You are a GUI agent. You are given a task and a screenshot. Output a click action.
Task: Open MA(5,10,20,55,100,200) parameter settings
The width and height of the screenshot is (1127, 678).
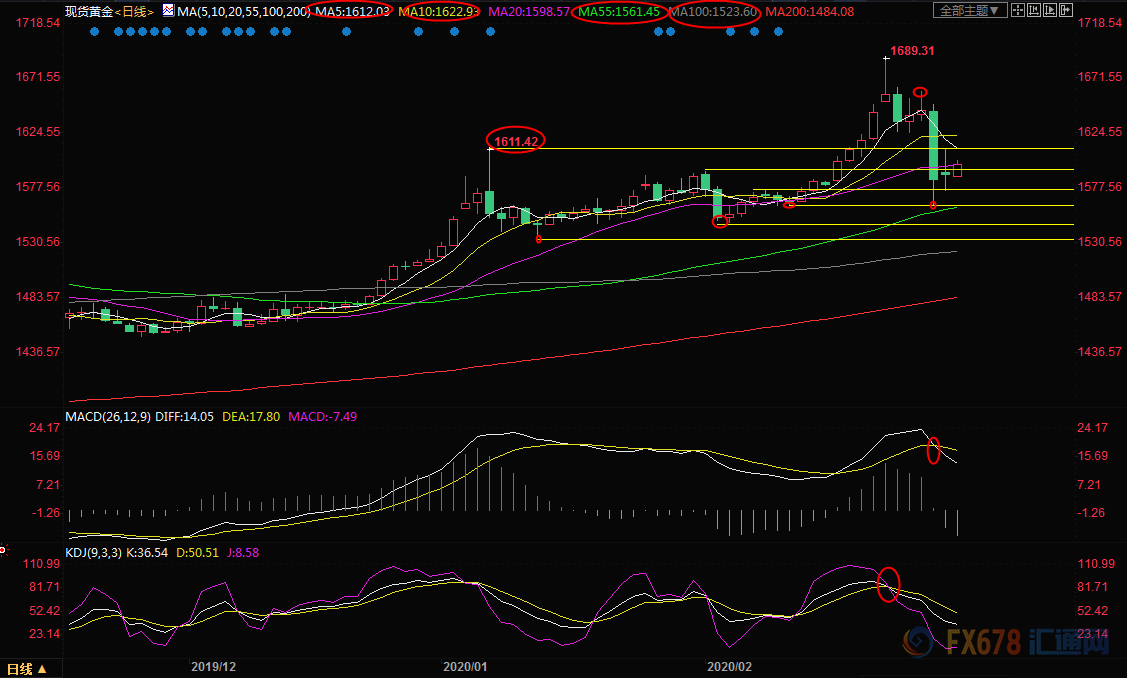point(244,12)
